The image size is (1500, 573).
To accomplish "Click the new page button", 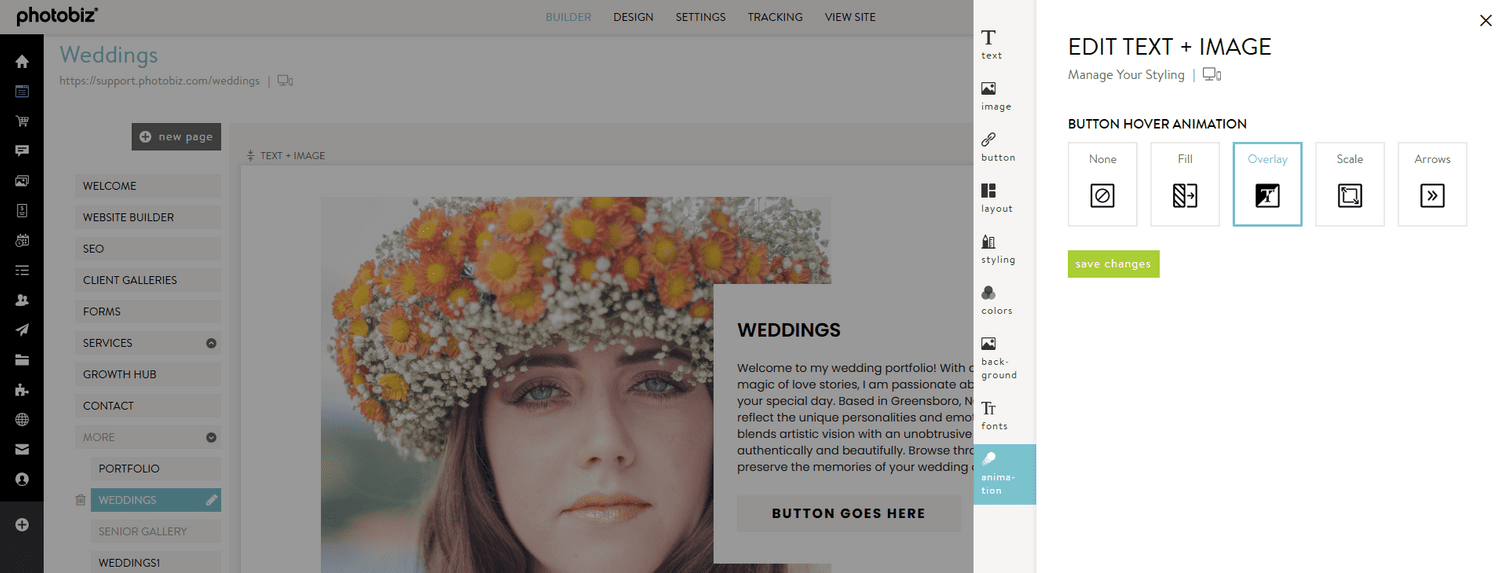I will point(176,137).
